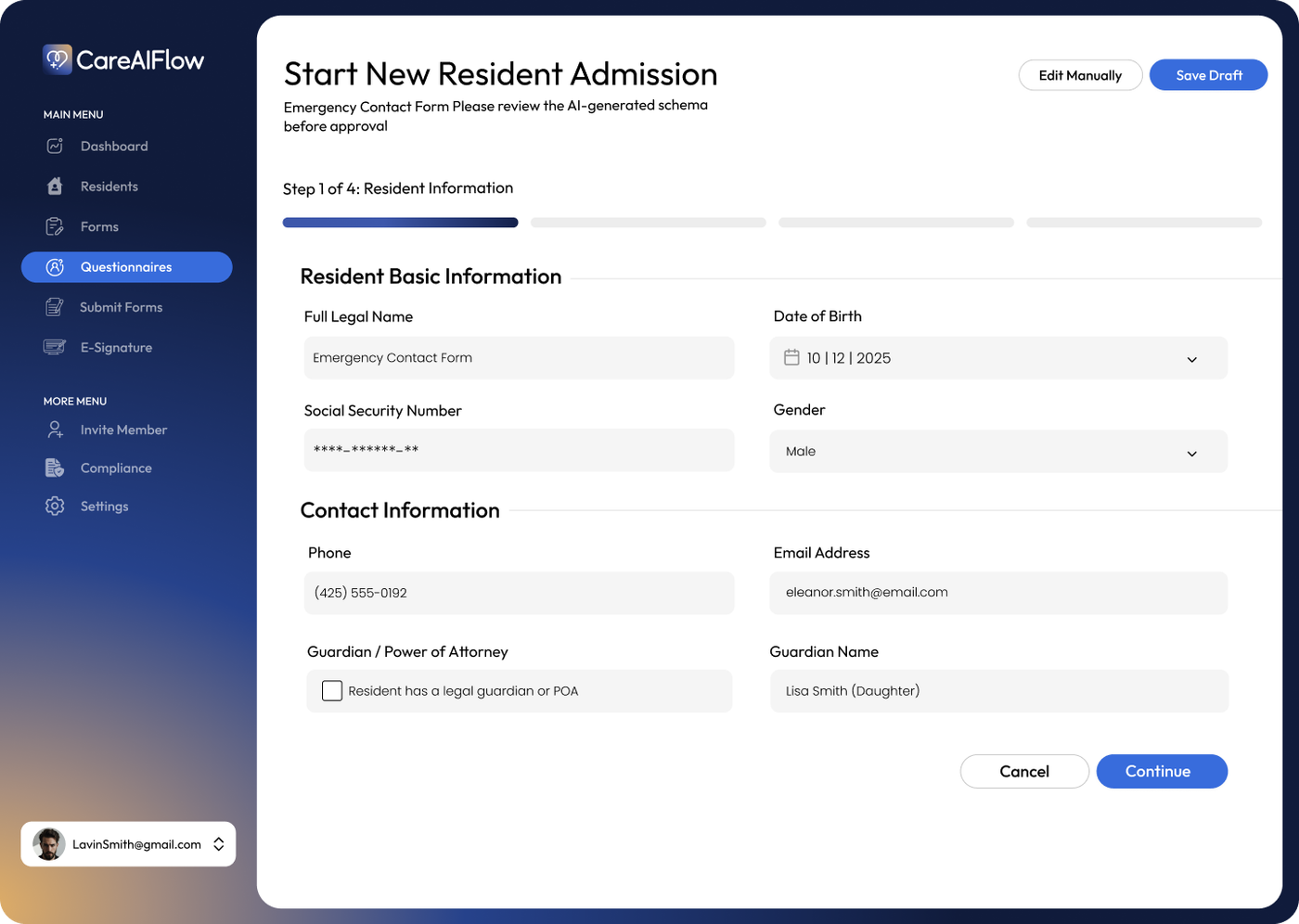
Task: Click the Cancel button
Action: click(1024, 771)
